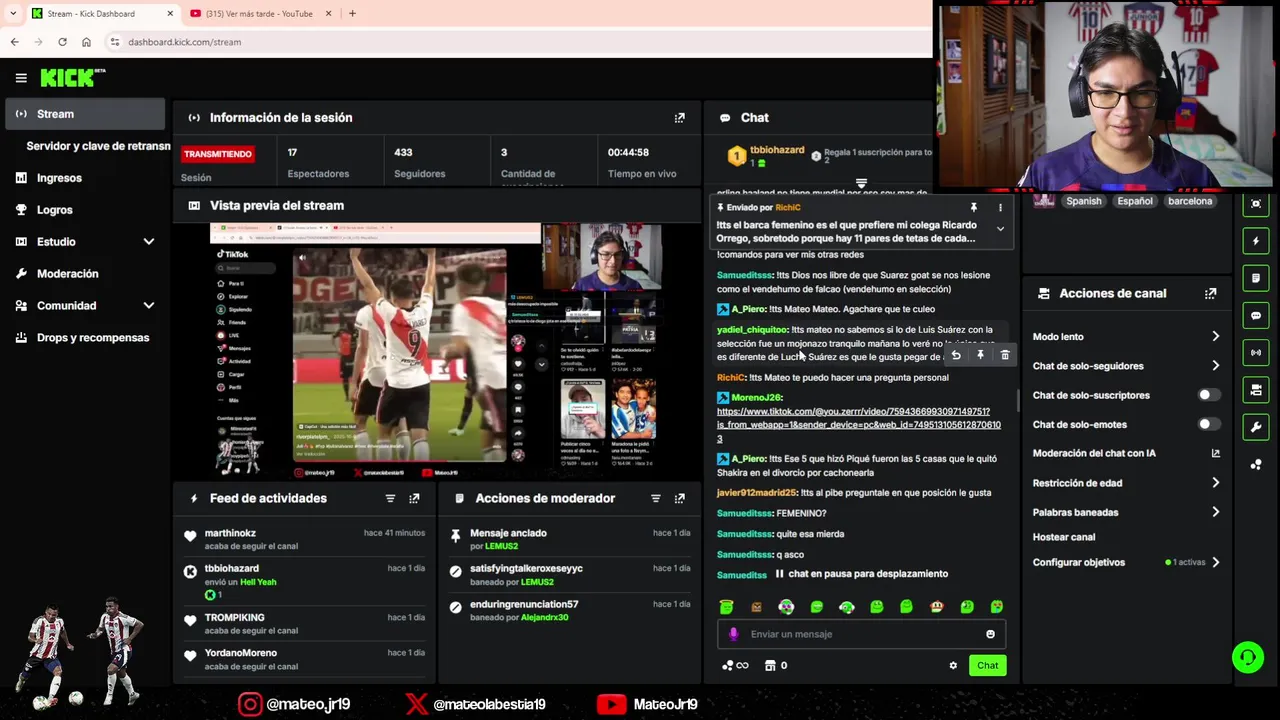Viewport: 1280px width, 720px height.
Task: Pop out the Feed de actividades panel
Action: [414, 498]
